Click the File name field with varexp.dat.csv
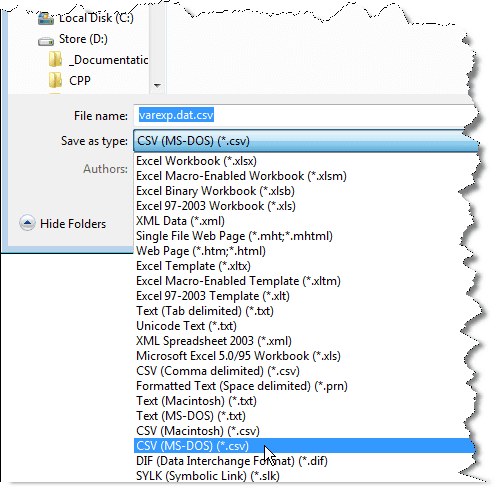This screenshot has height=487, width=495. coord(305,115)
